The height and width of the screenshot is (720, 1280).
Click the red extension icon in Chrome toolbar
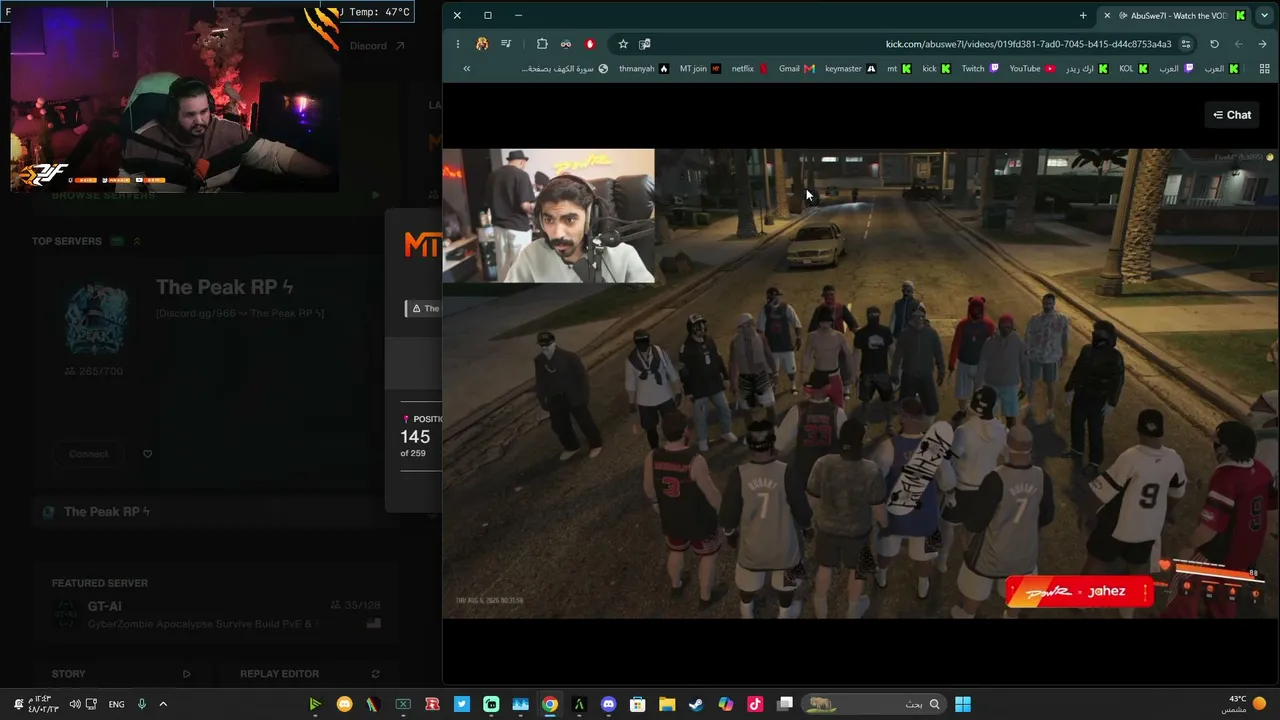590,44
